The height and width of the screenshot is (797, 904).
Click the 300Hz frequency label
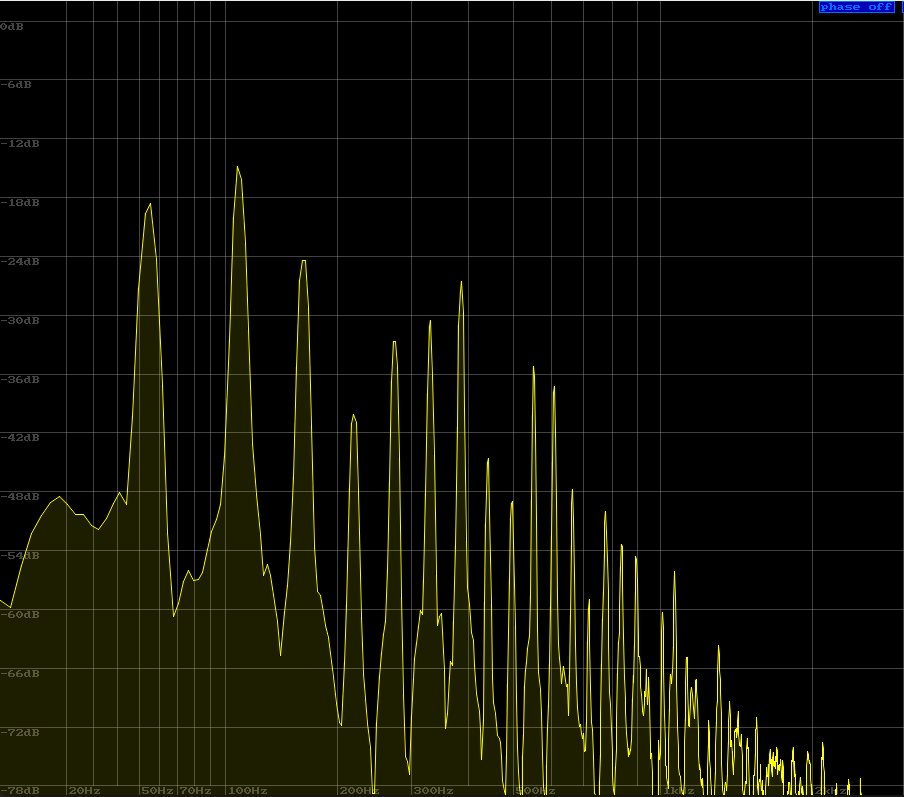(x=434, y=791)
